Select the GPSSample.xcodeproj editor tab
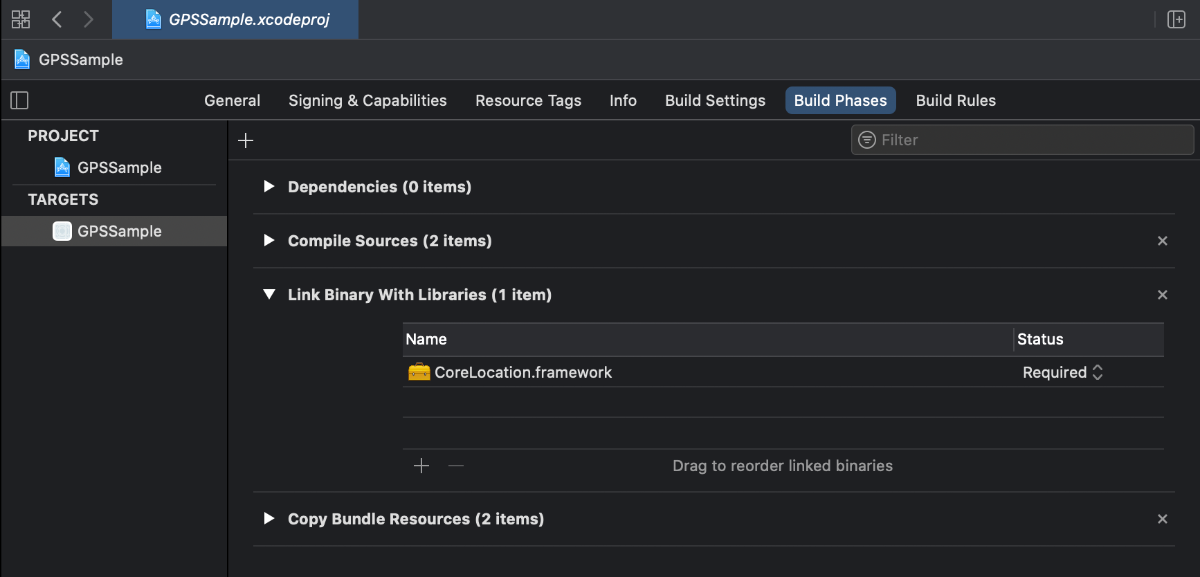The height and width of the screenshot is (577, 1200). click(235, 19)
